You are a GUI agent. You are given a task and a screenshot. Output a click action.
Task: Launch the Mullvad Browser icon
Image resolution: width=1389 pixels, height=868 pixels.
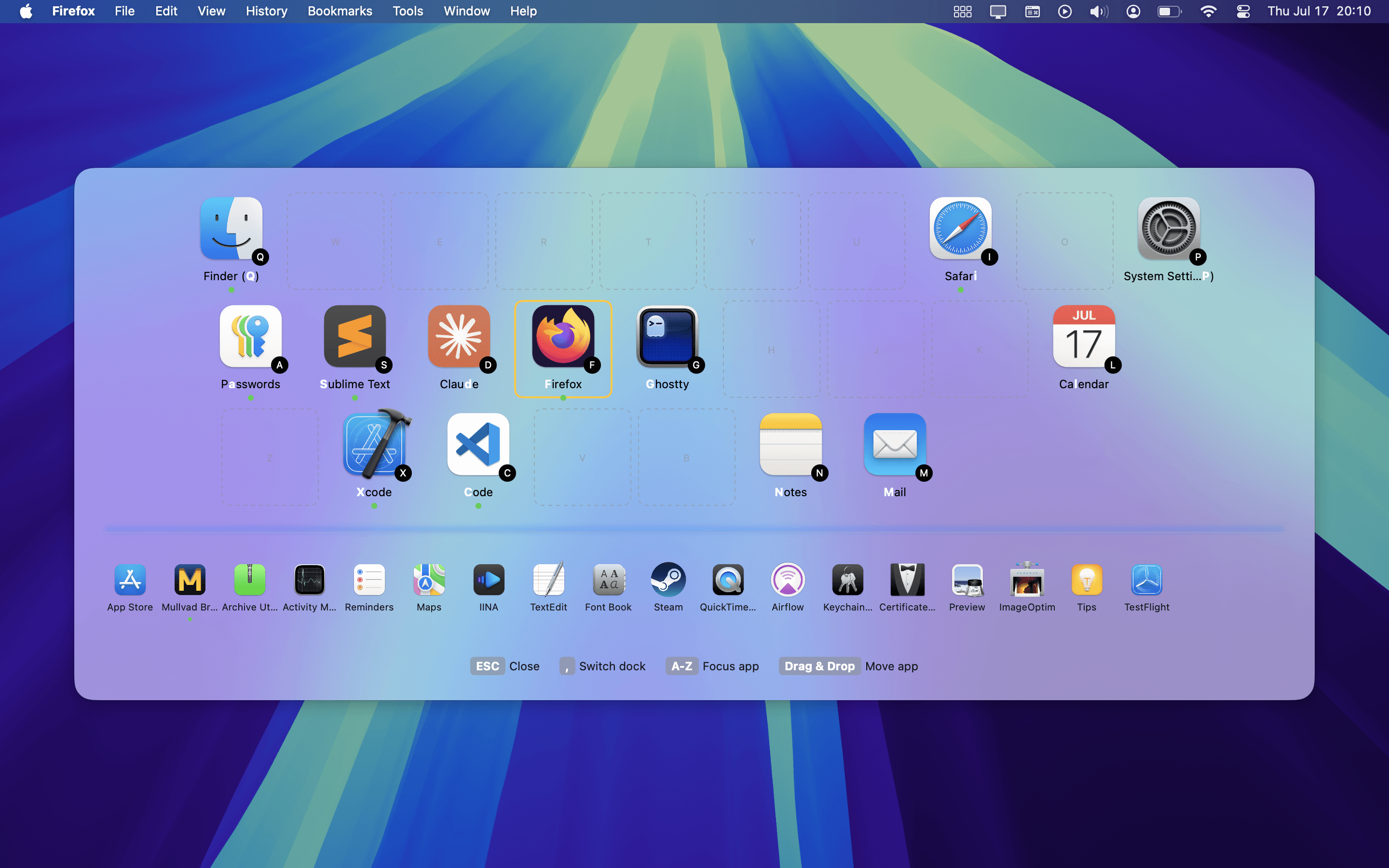(x=190, y=580)
